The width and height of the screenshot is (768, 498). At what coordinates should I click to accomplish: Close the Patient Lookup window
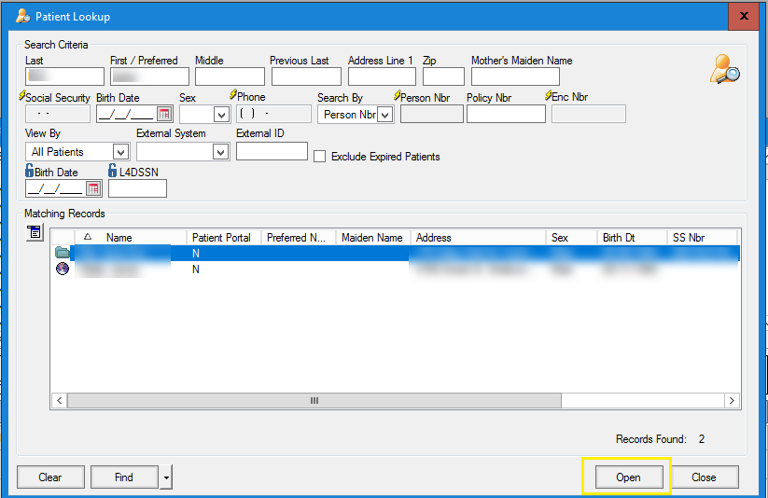[x=744, y=16]
